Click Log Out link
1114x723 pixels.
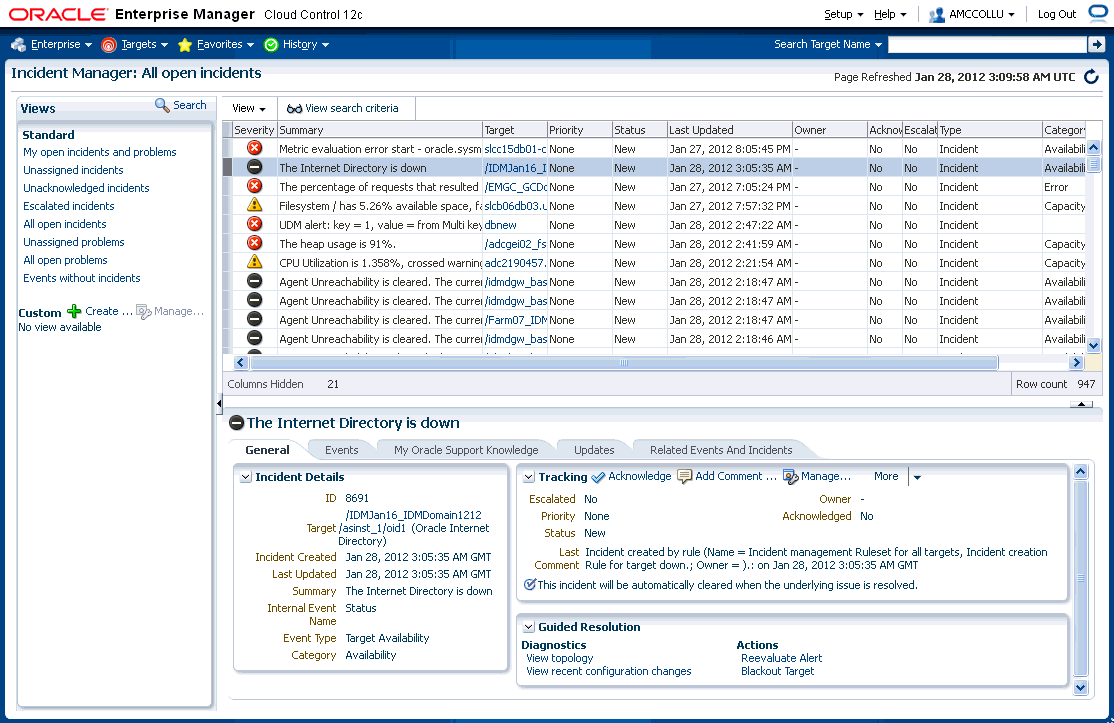1057,14
